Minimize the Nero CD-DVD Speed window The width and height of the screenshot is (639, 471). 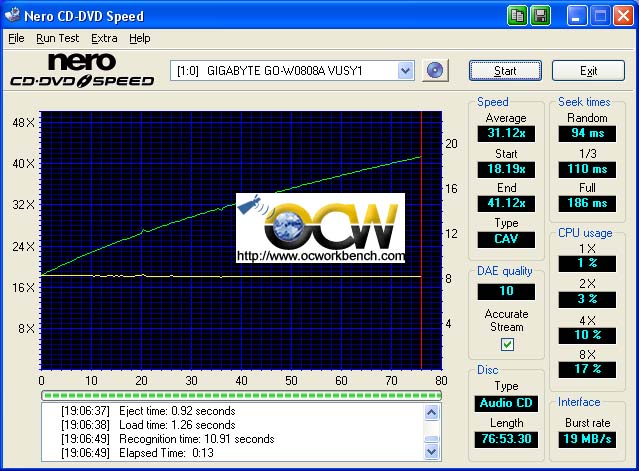click(x=576, y=16)
